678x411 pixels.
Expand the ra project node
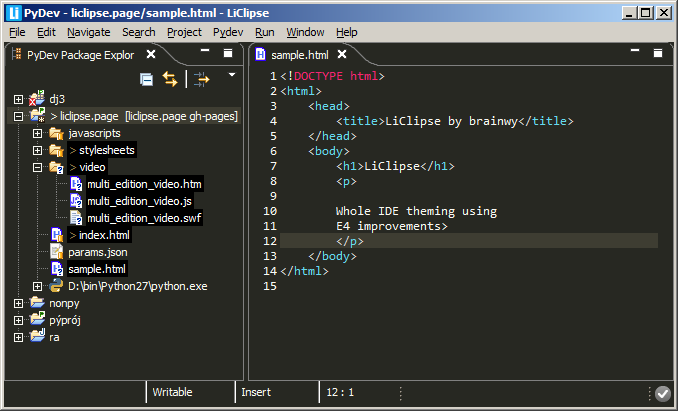tap(18, 337)
